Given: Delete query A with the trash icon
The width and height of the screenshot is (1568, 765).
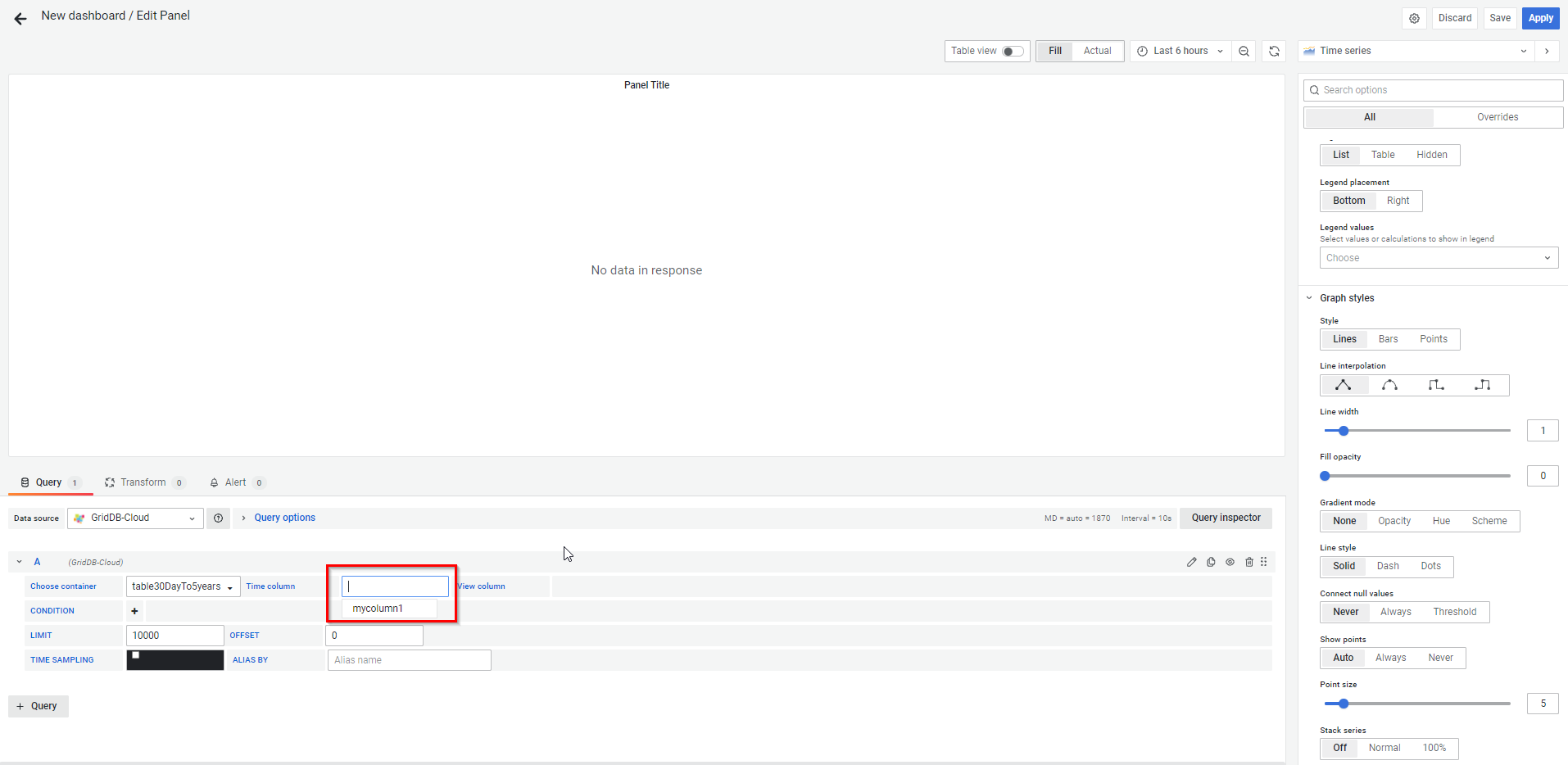Looking at the screenshot, I should click(1249, 562).
